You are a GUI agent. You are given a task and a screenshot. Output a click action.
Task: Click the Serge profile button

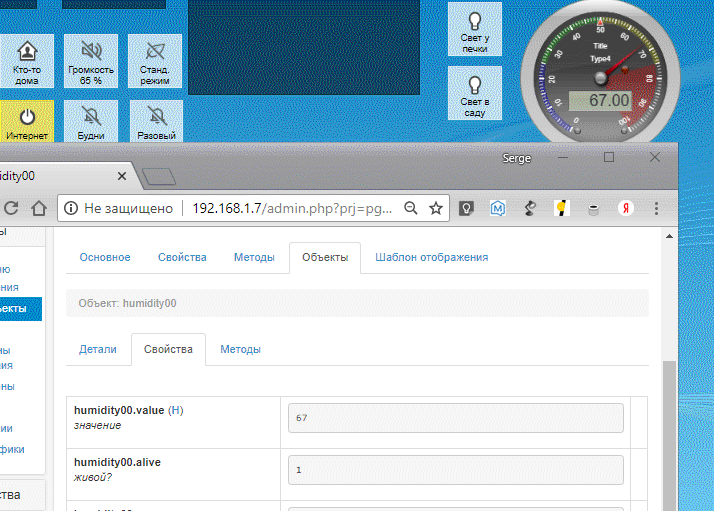tap(517, 158)
